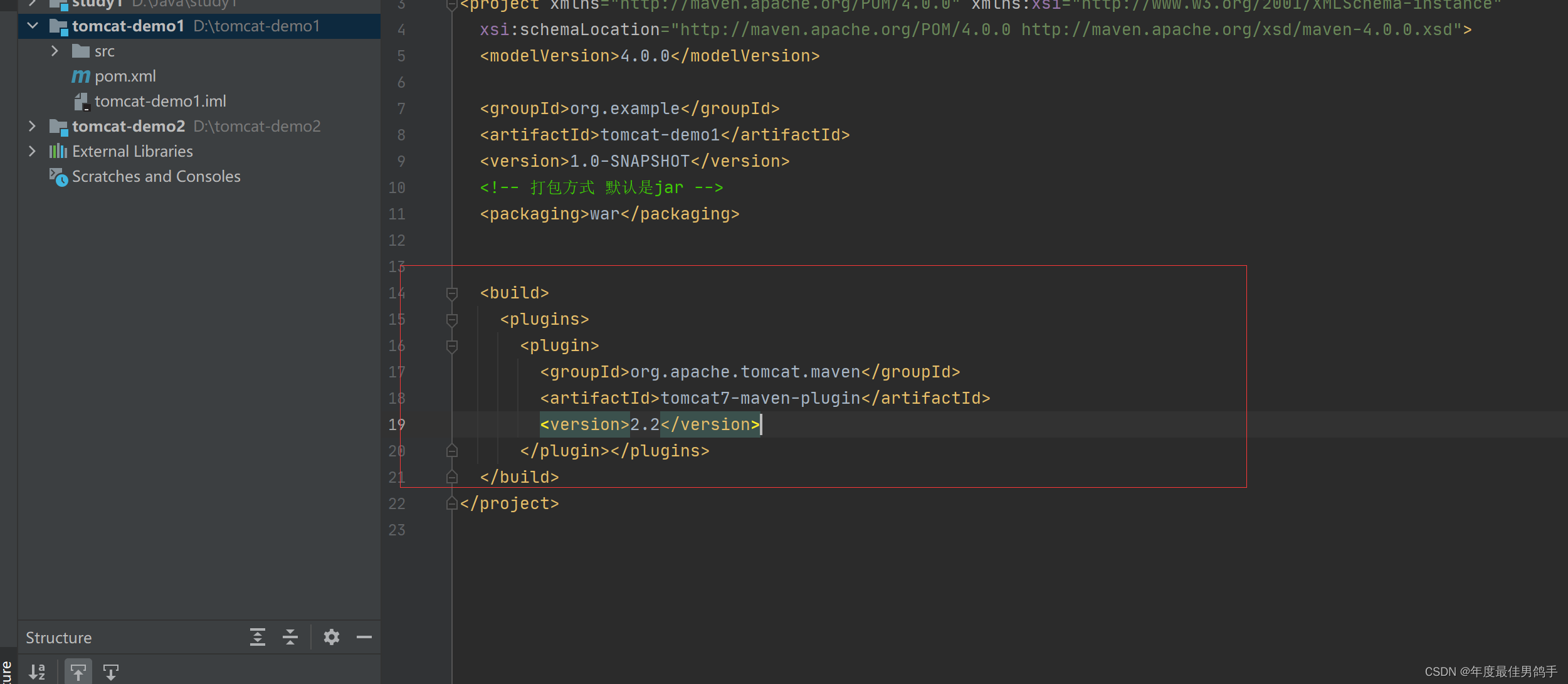This screenshot has width=1568, height=684.
Task: Toggle Autoscroll from Source button
Action: pos(111,672)
